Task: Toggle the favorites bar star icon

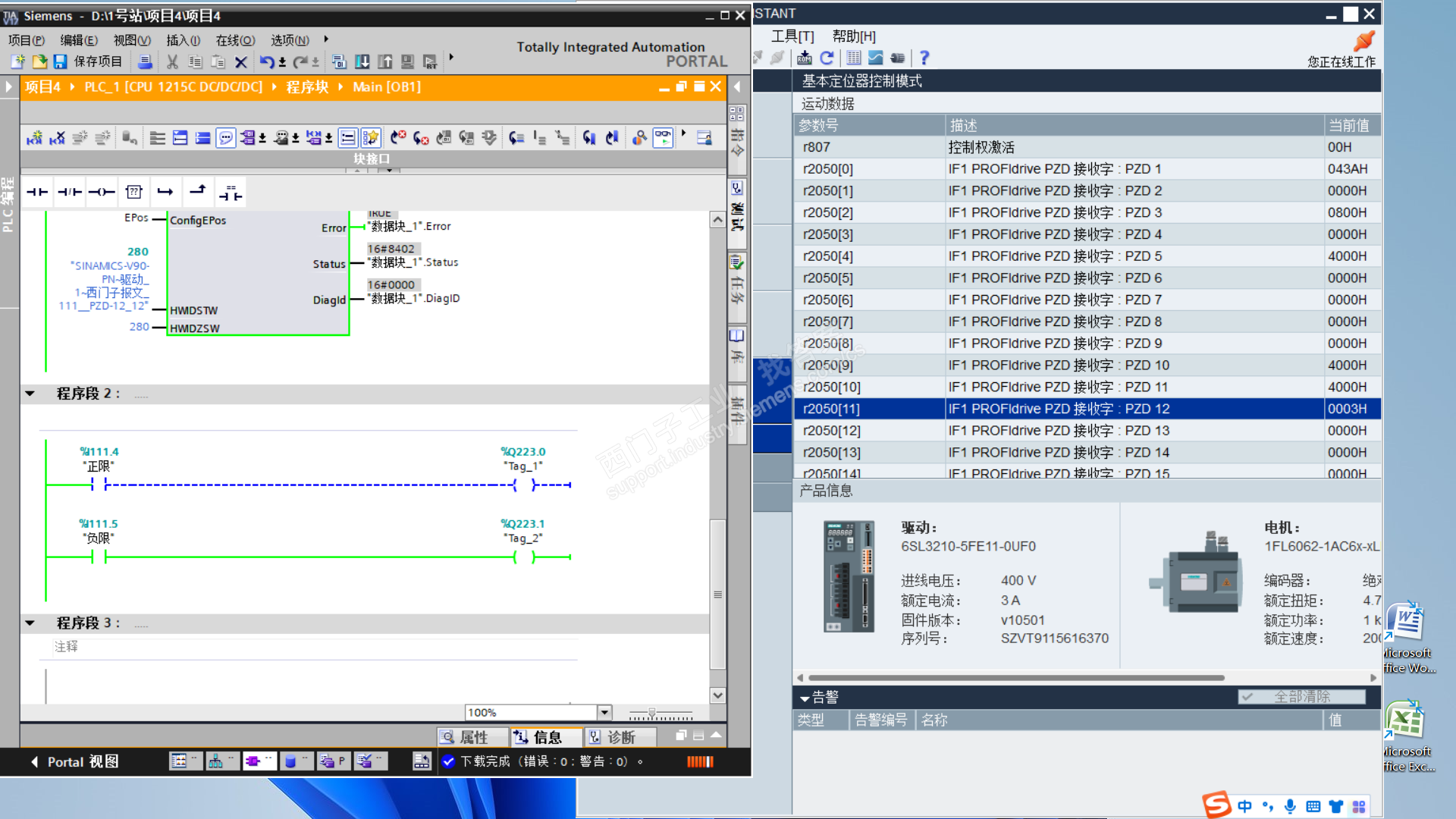Action: click(370, 138)
